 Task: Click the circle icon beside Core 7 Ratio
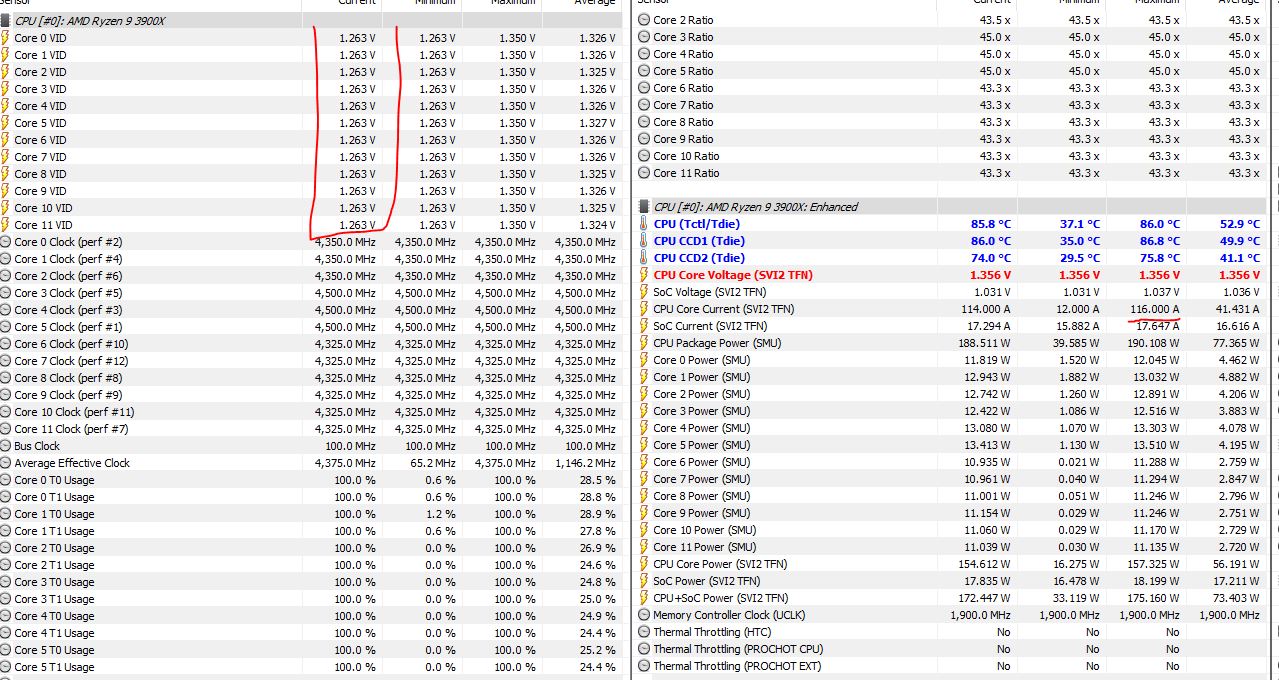click(644, 105)
